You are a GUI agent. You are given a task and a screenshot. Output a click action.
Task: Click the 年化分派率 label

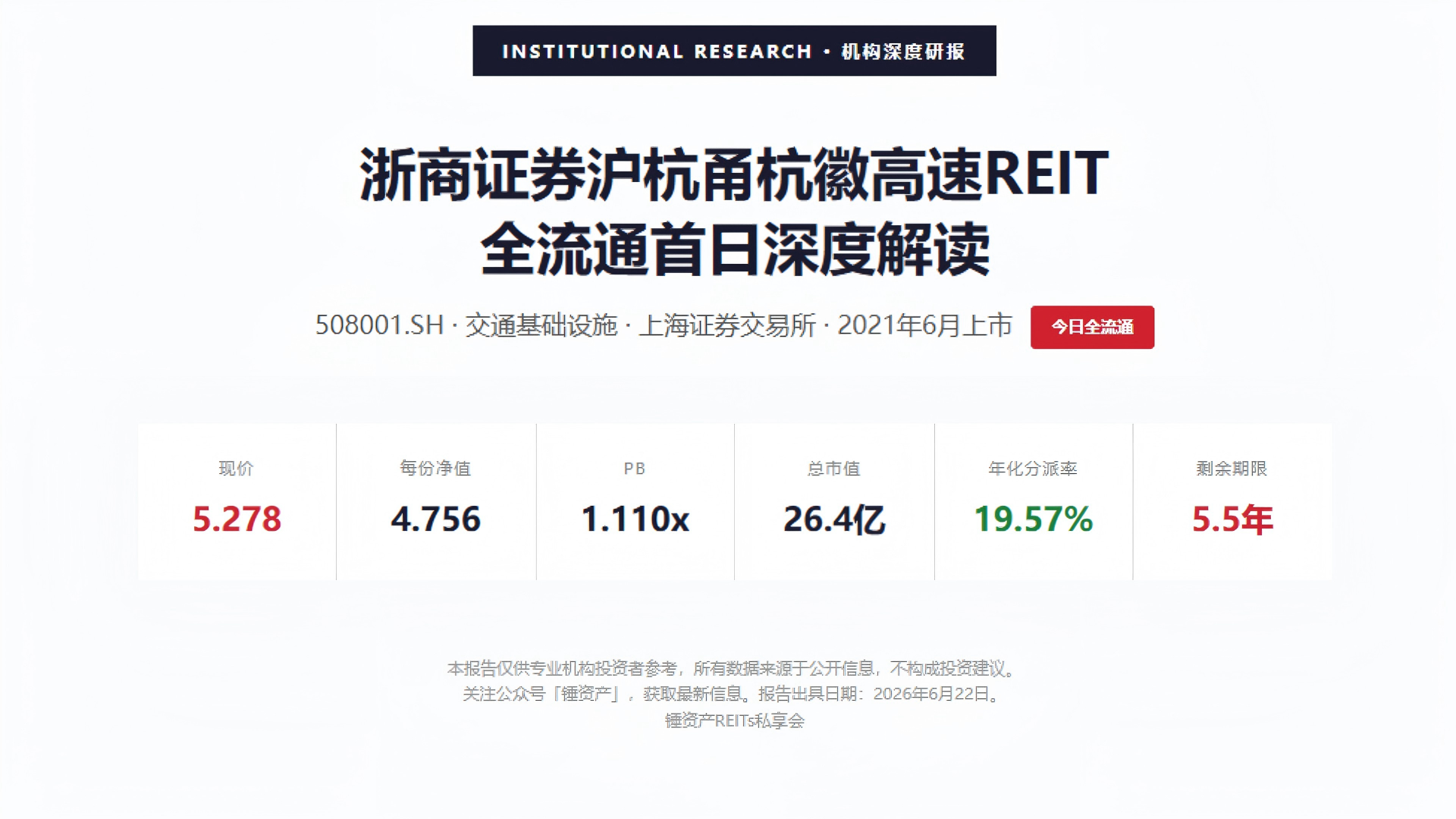point(1033,469)
